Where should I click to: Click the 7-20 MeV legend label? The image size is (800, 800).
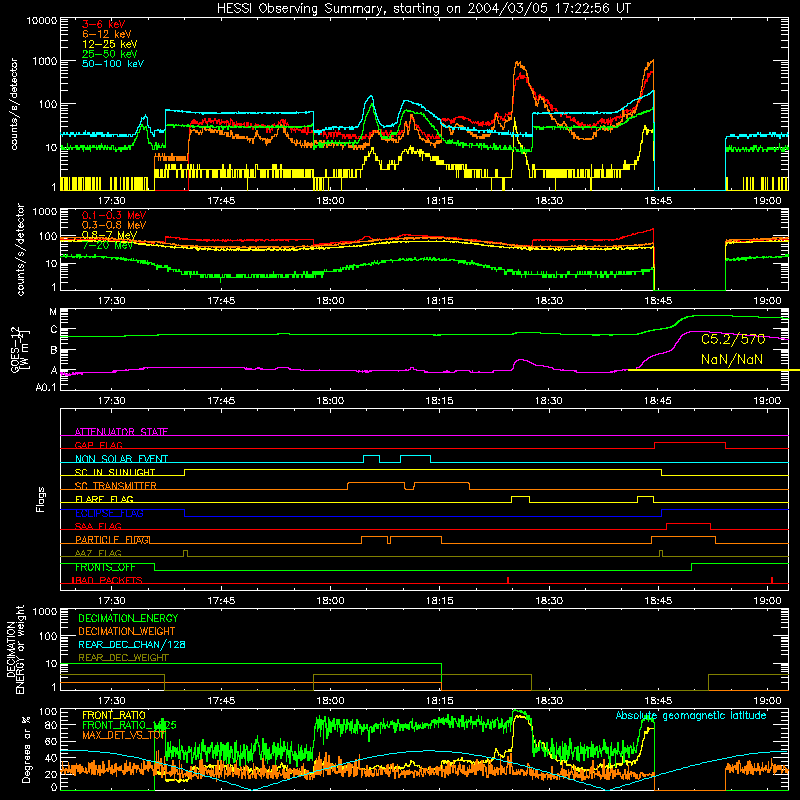coord(108,245)
